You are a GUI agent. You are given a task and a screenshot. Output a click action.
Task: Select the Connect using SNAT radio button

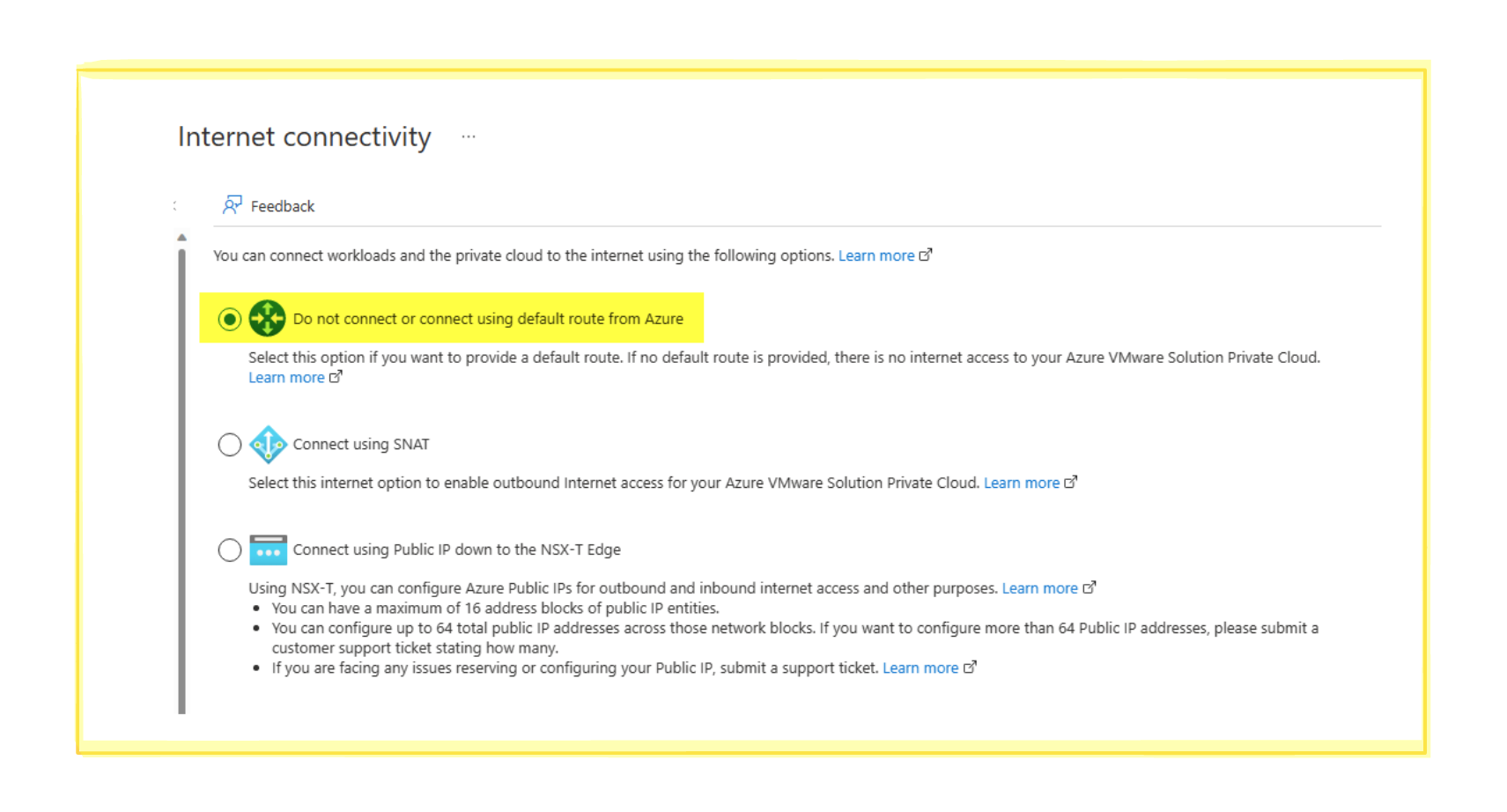coord(230,445)
